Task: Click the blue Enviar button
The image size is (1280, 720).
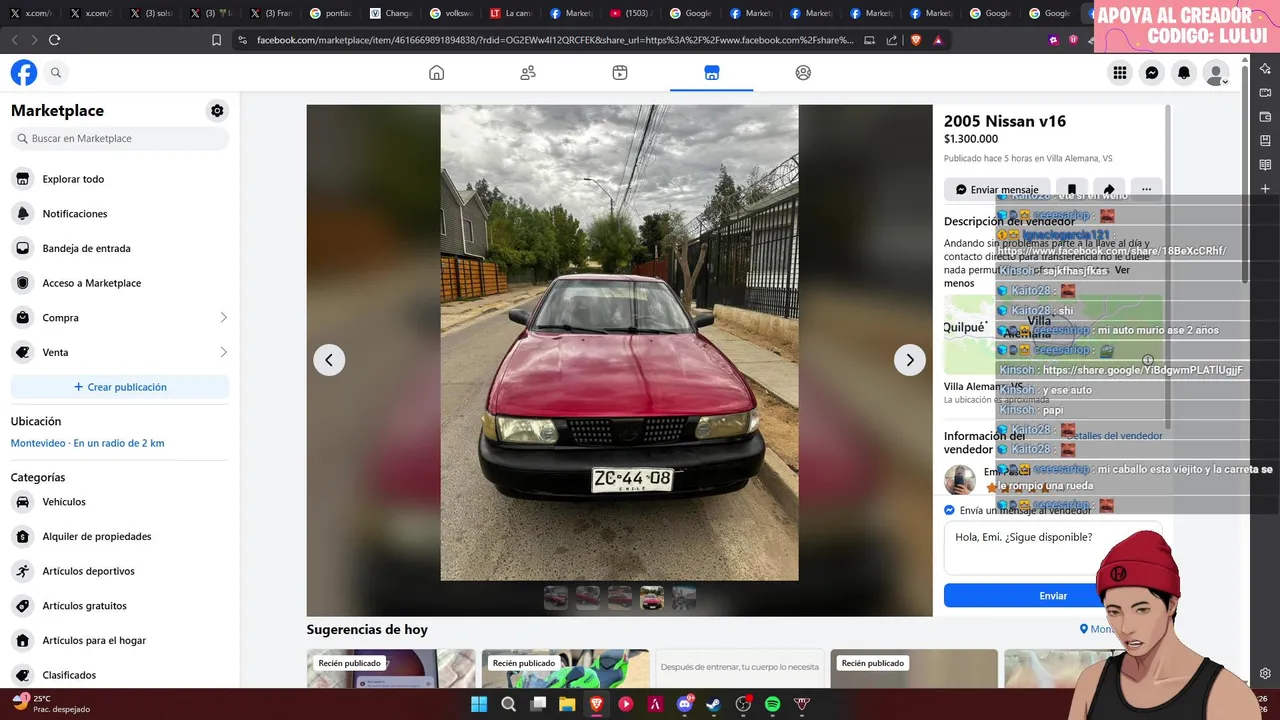Action: (1053, 595)
